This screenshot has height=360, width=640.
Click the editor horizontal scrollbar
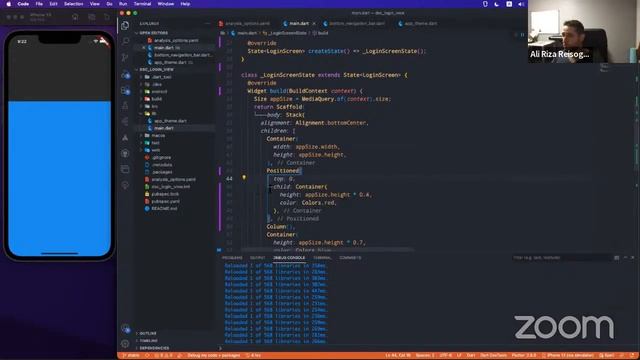pyautogui.click(x=327, y=249)
